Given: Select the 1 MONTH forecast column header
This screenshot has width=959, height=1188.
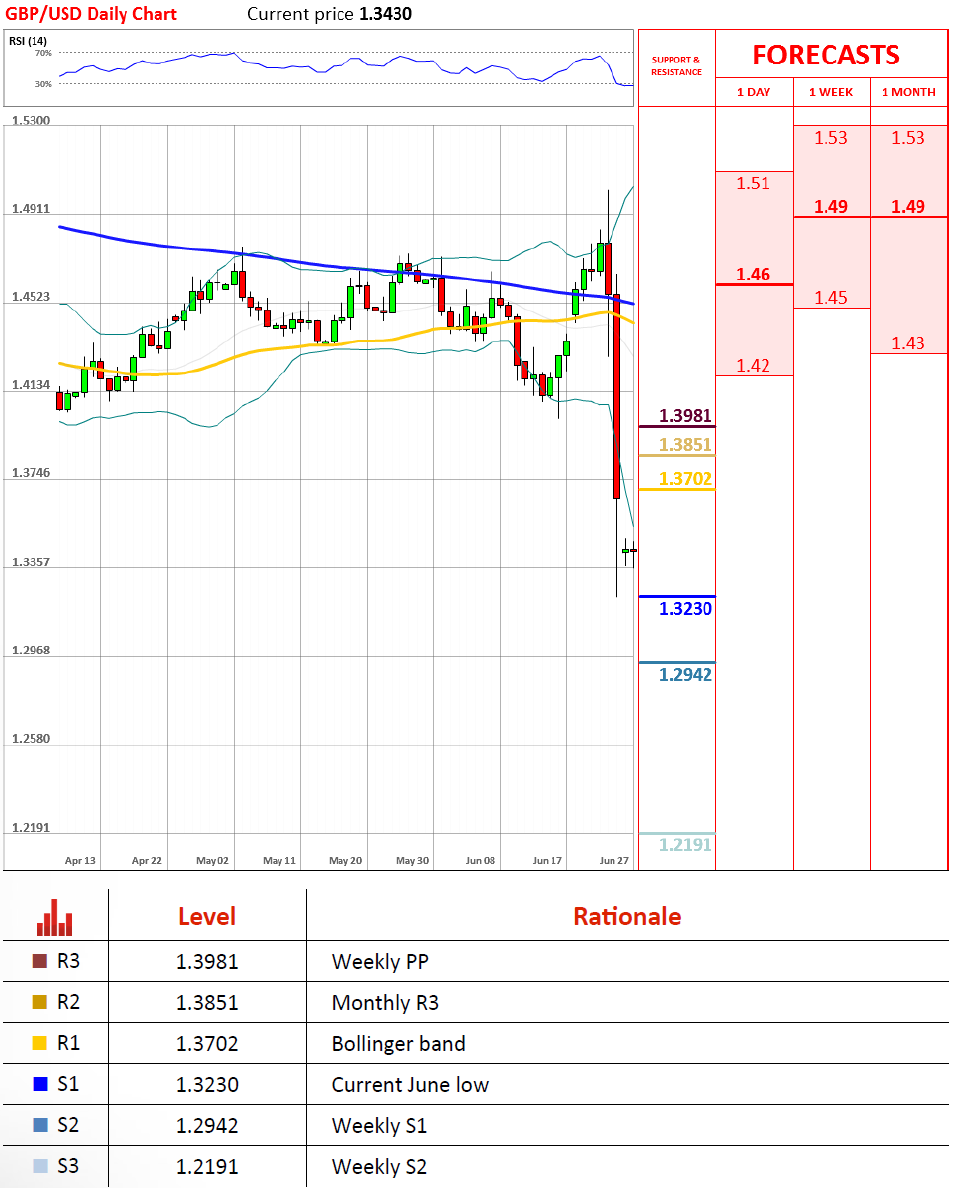Looking at the screenshot, I should [x=908, y=92].
